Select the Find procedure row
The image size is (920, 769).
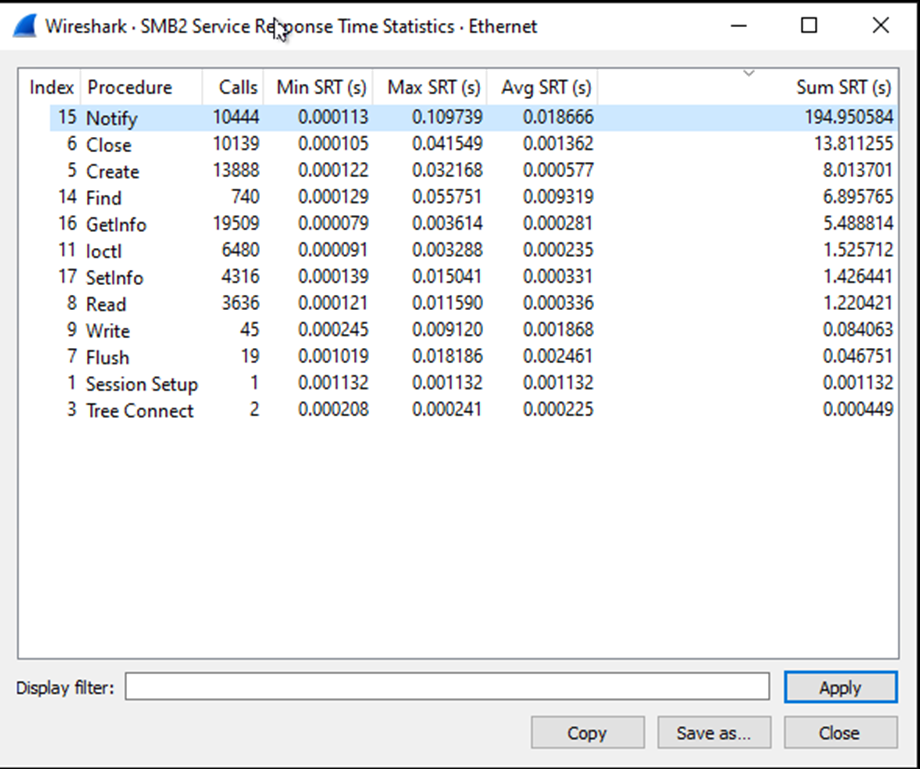click(x=473, y=197)
